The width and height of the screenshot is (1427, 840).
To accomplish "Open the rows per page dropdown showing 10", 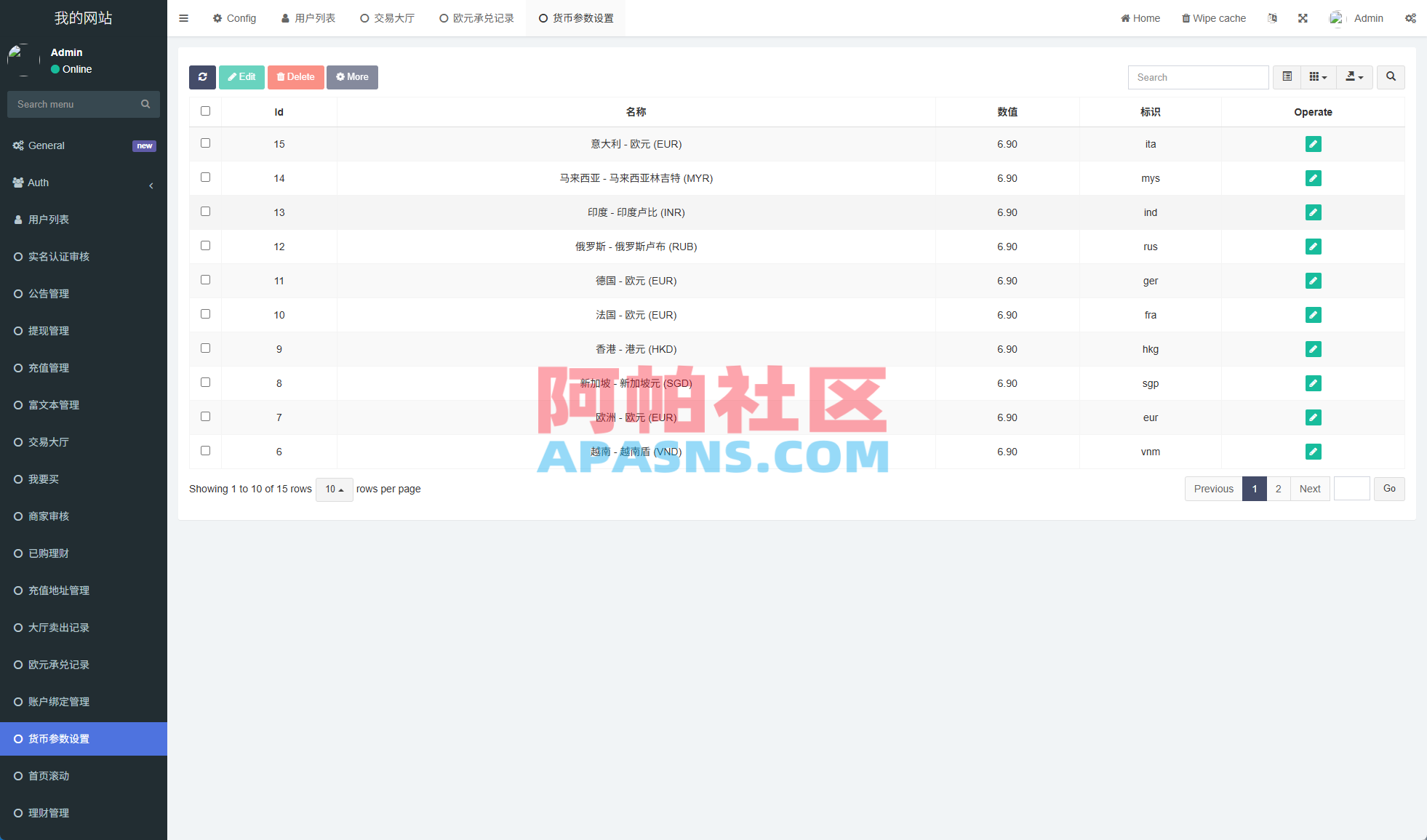I will tap(334, 489).
